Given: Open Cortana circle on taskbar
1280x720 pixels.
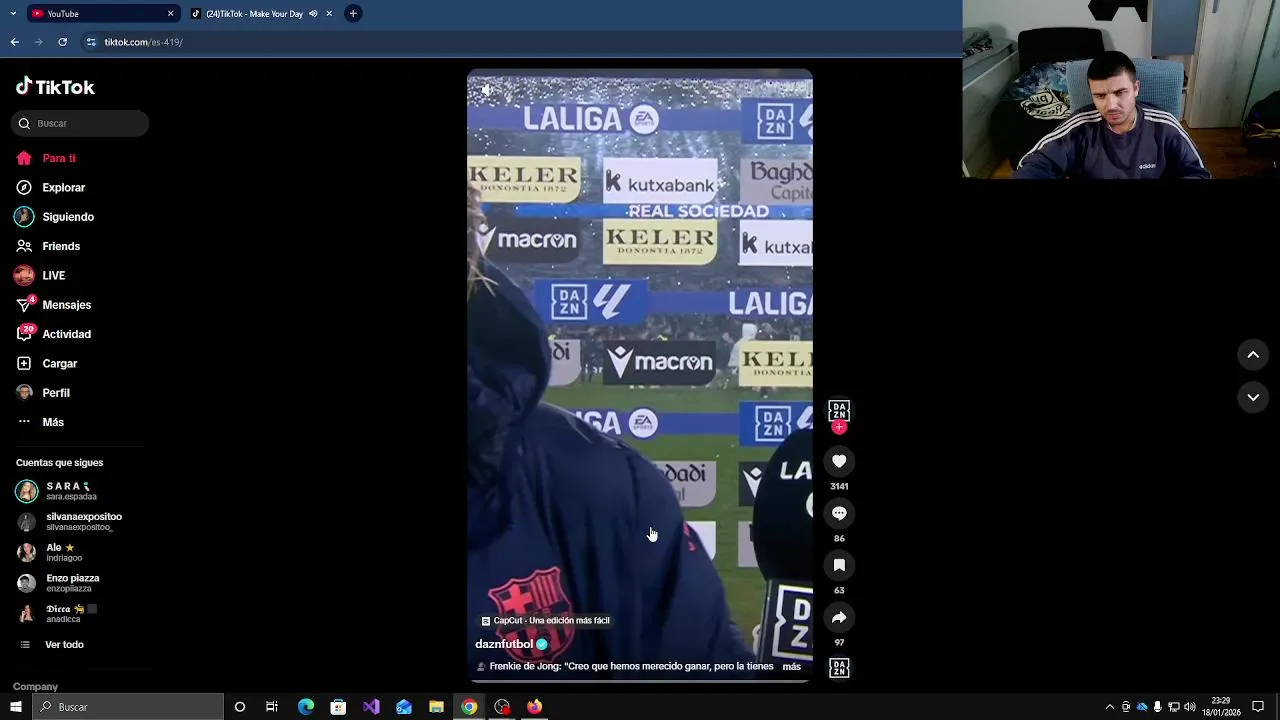Looking at the screenshot, I should point(239,707).
